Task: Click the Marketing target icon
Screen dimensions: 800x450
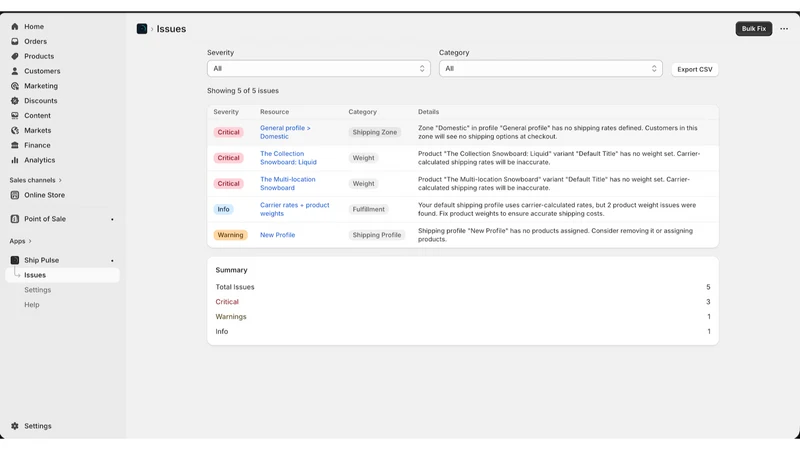Action: tap(15, 86)
